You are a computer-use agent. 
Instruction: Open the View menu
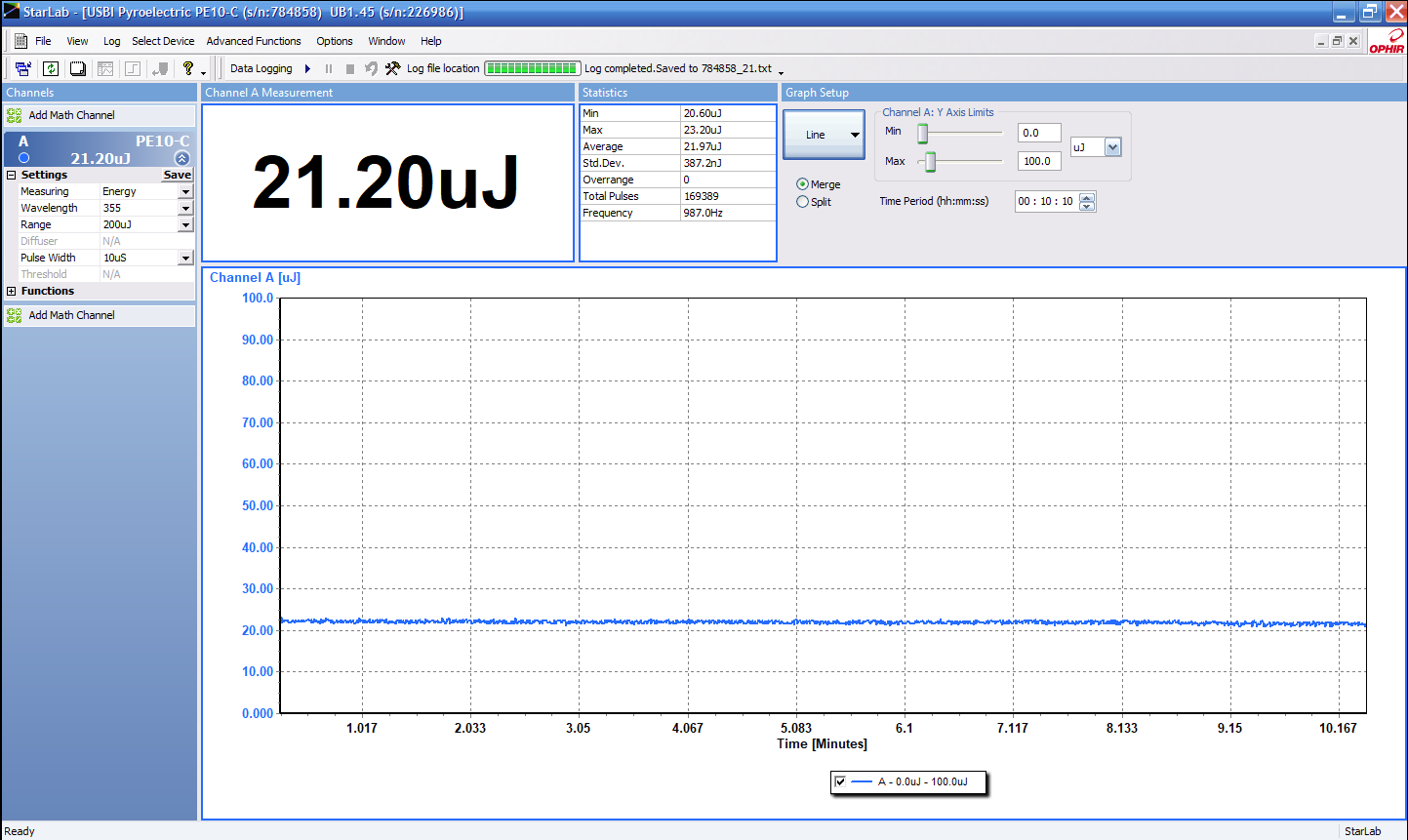click(x=77, y=41)
